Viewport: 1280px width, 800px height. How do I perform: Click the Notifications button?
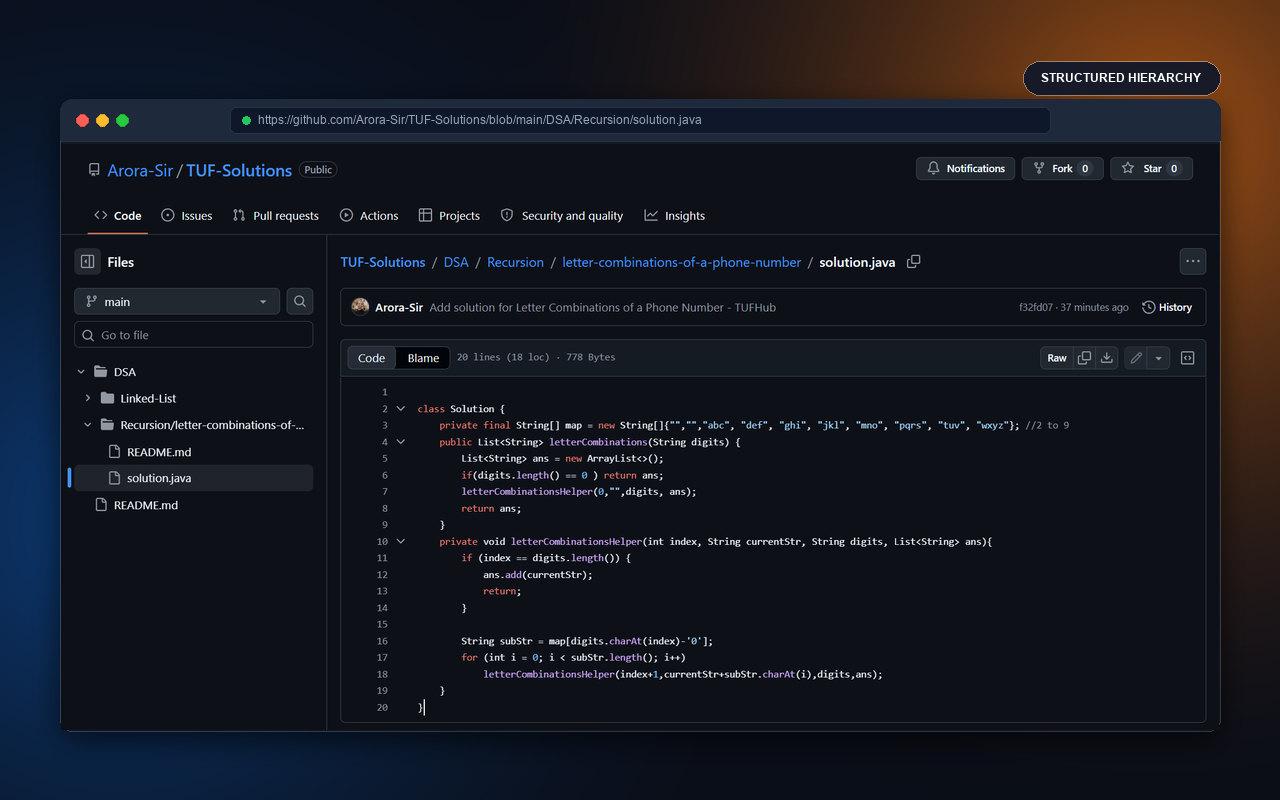pos(965,169)
